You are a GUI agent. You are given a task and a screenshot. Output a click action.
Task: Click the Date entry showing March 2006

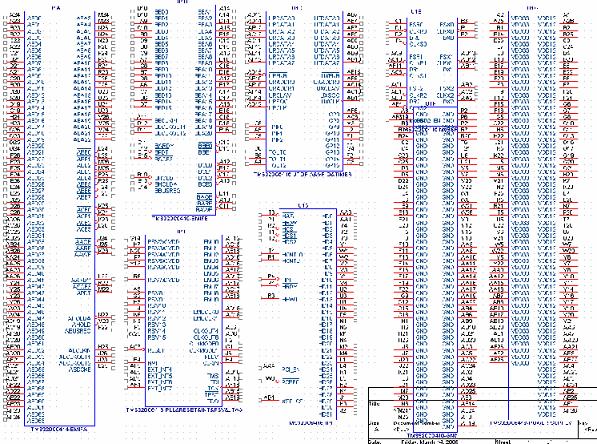point(429,442)
